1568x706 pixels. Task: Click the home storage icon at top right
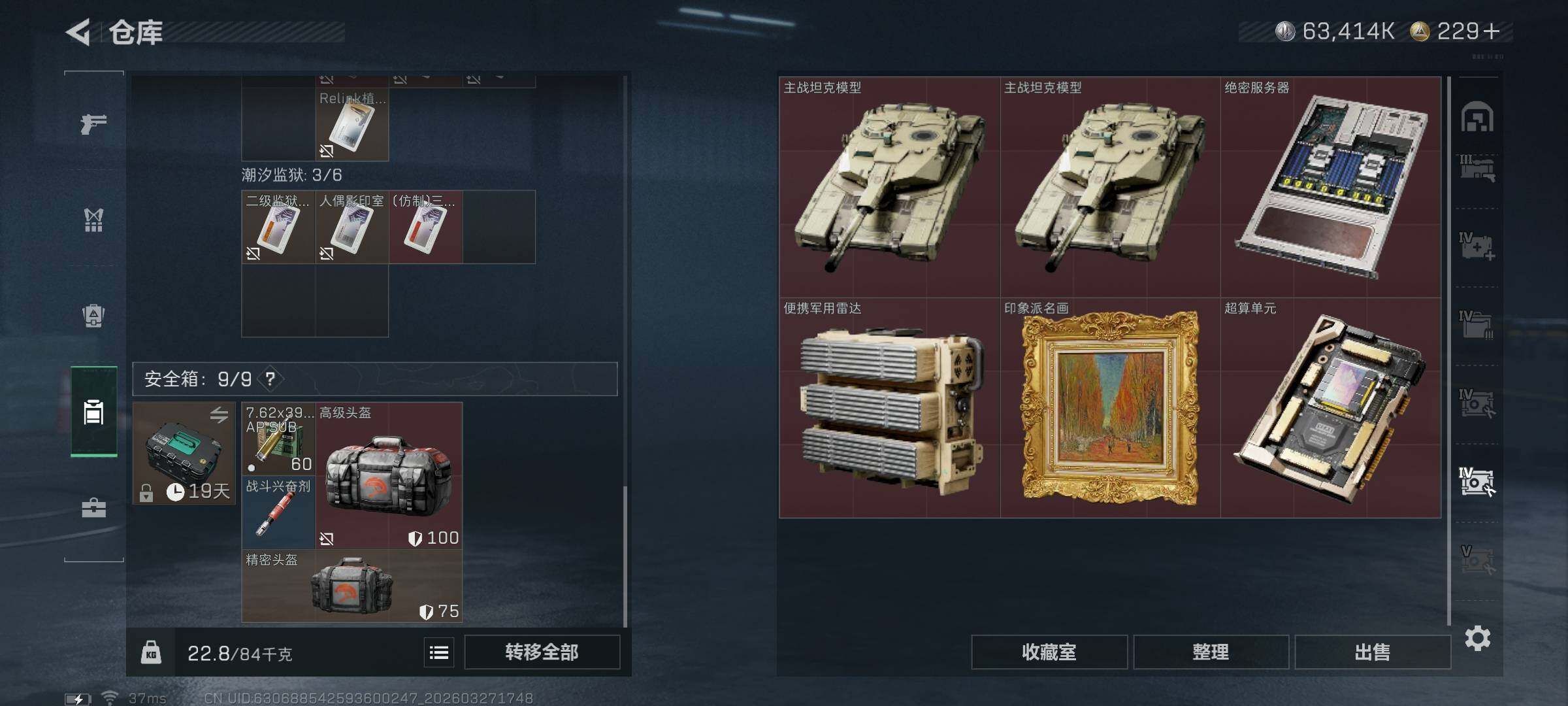tap(1477, 117)
